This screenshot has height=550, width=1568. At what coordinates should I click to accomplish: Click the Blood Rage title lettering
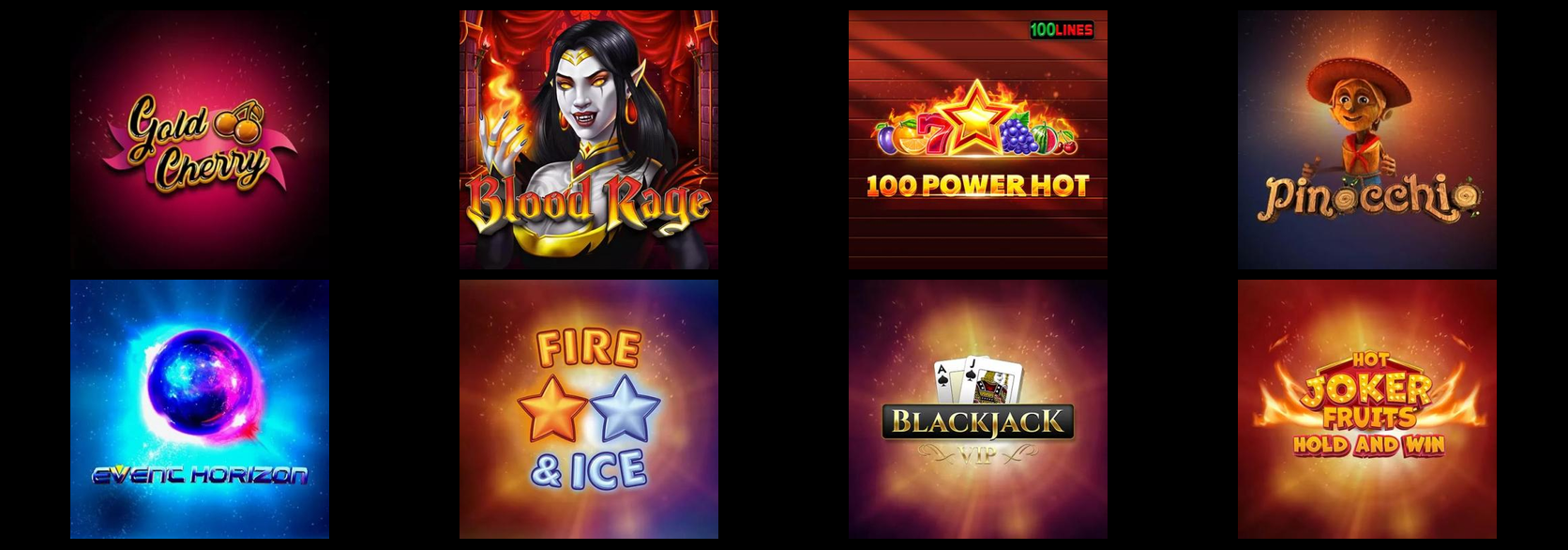589,203
